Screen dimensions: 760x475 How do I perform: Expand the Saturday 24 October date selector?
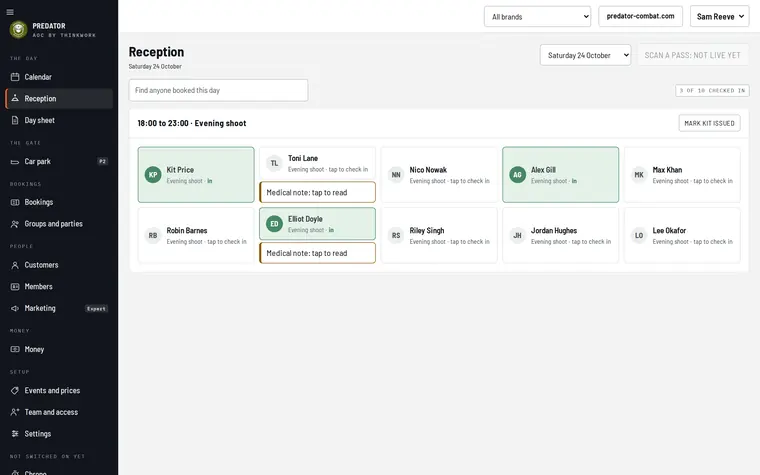click(x=586, y=55)
